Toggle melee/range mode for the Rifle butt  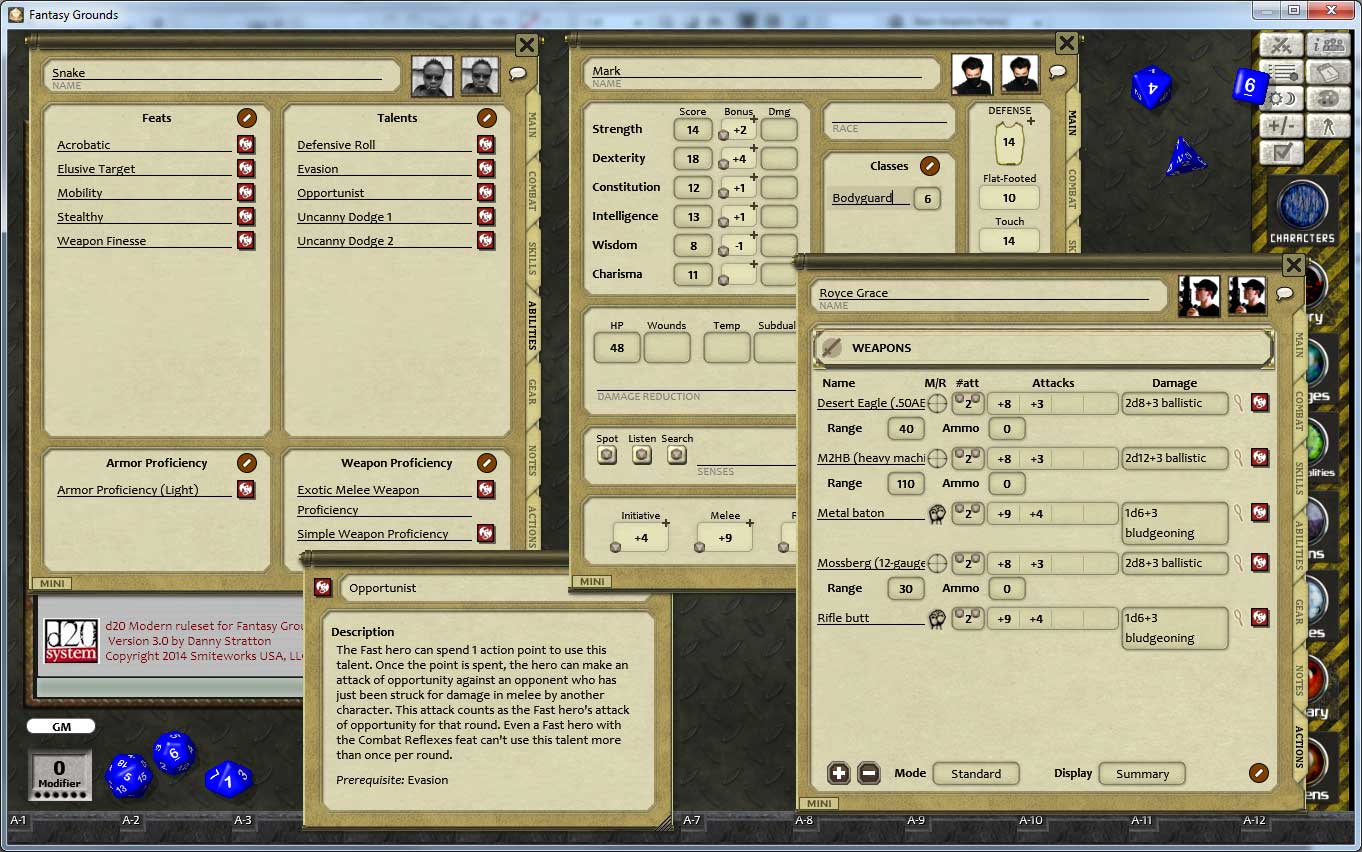pos(935,617)
